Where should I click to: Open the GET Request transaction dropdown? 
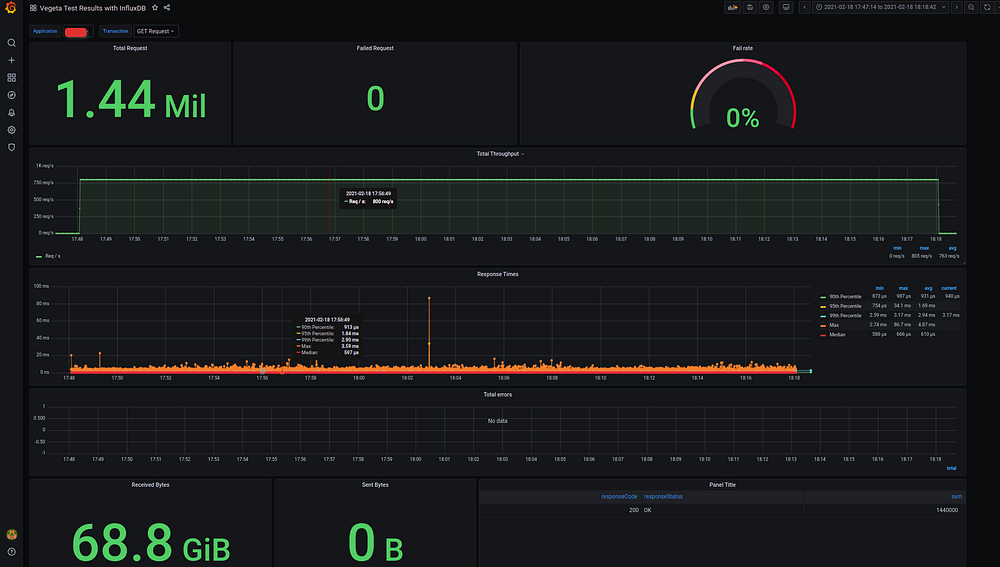(156, 31)
